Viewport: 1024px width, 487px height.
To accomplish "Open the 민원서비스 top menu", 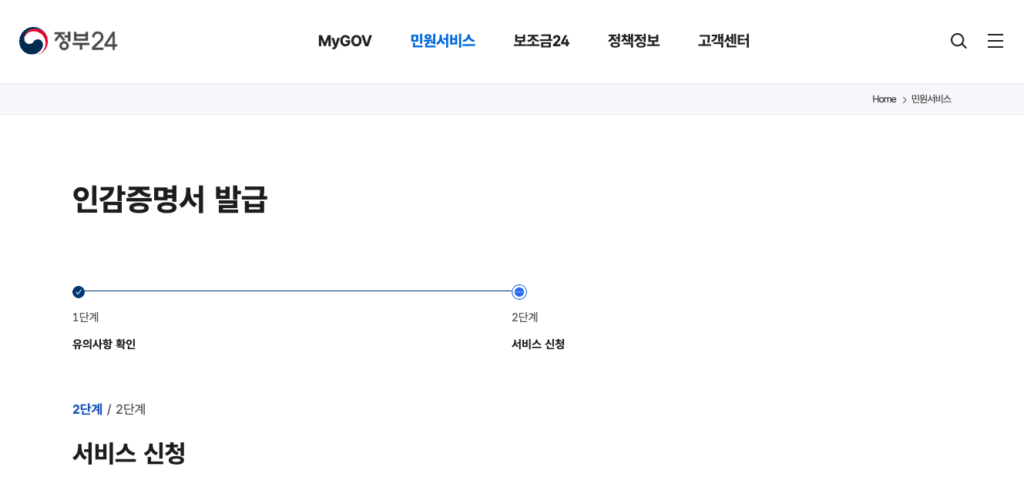I will [x=442, y=41].
